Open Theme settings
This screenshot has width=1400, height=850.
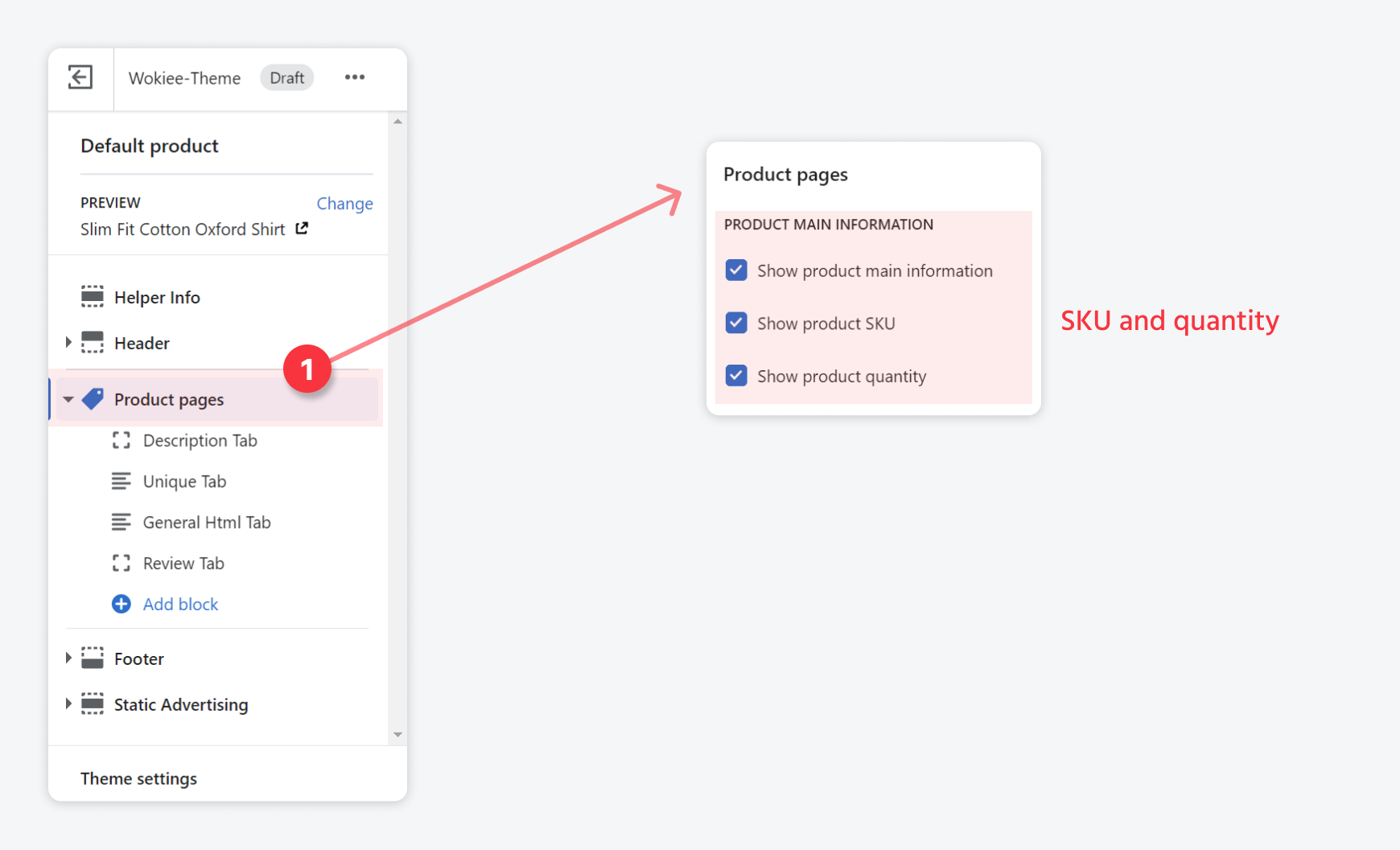pos(138,778)
